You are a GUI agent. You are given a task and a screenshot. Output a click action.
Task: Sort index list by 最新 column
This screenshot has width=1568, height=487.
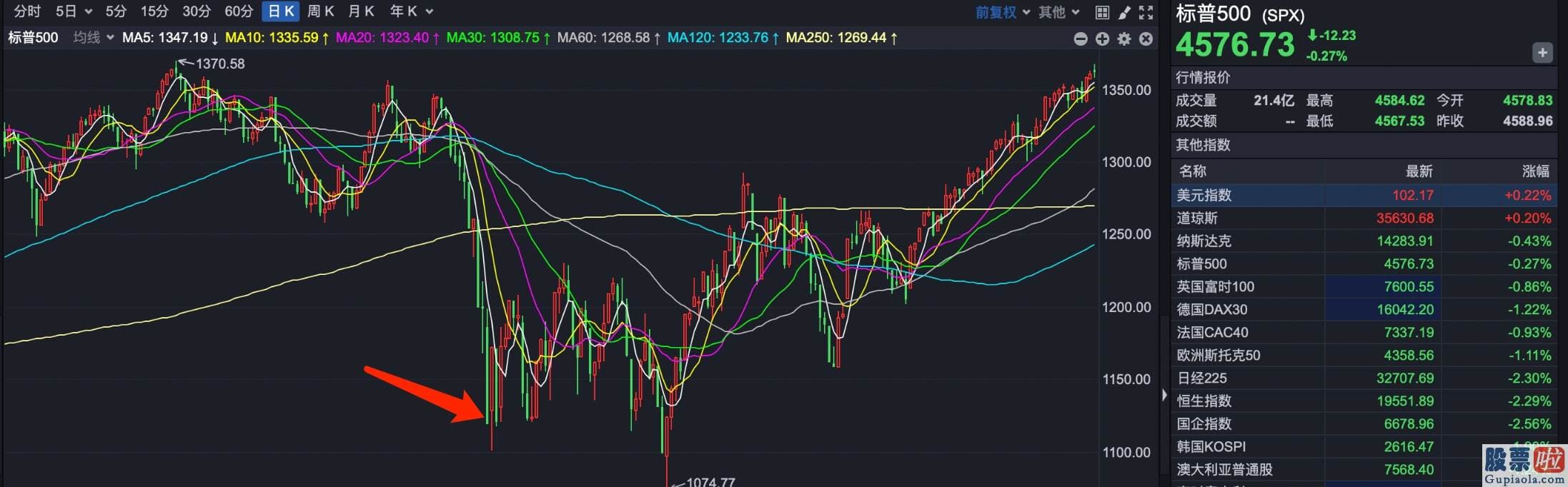click(x=1419, y=171)
